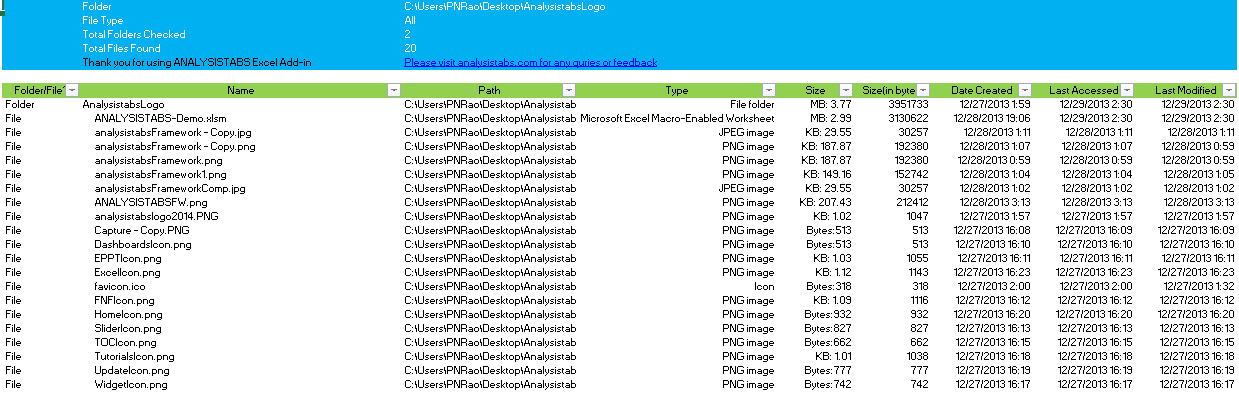Screen dimensions: 1239x398
Task: Open the Size column filter dropdown
Action: 846,90
